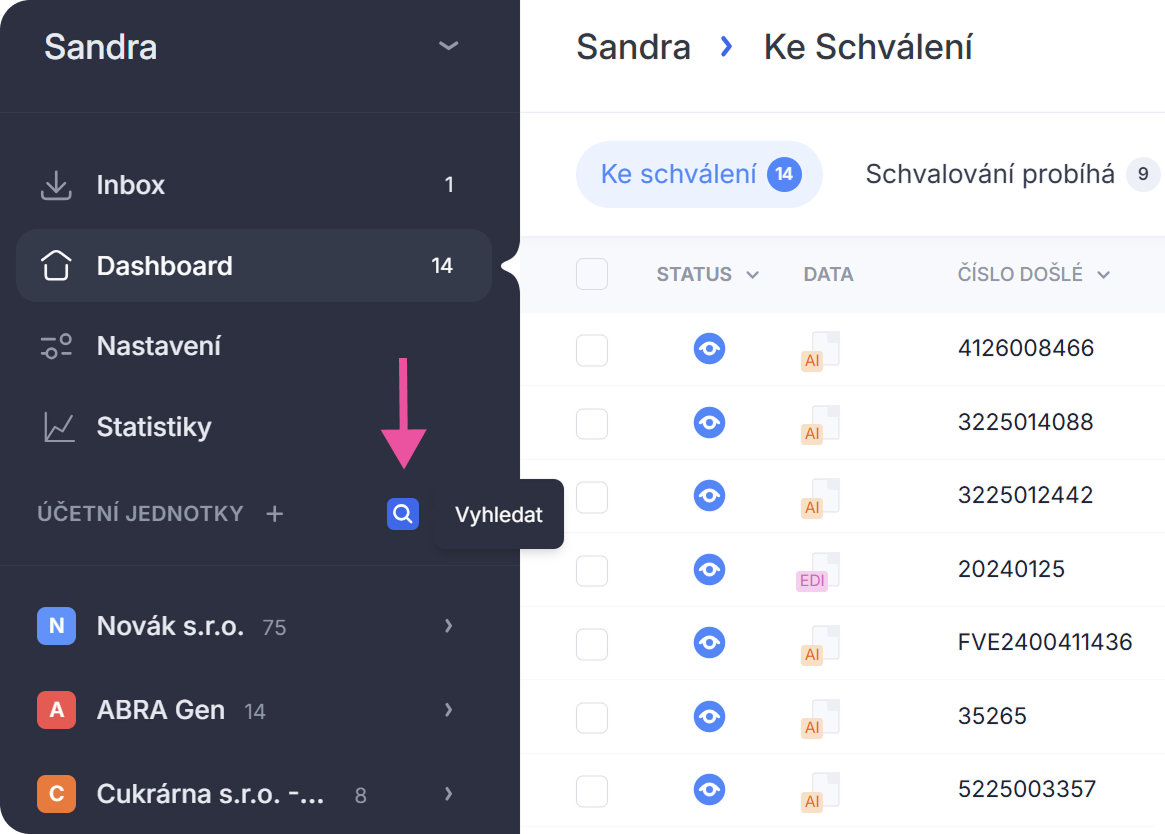Image resolution: width=1165 pixels, height=834 pixels.
Task: Click the EDI document icon for 20240125
Action: pos(818,570)
